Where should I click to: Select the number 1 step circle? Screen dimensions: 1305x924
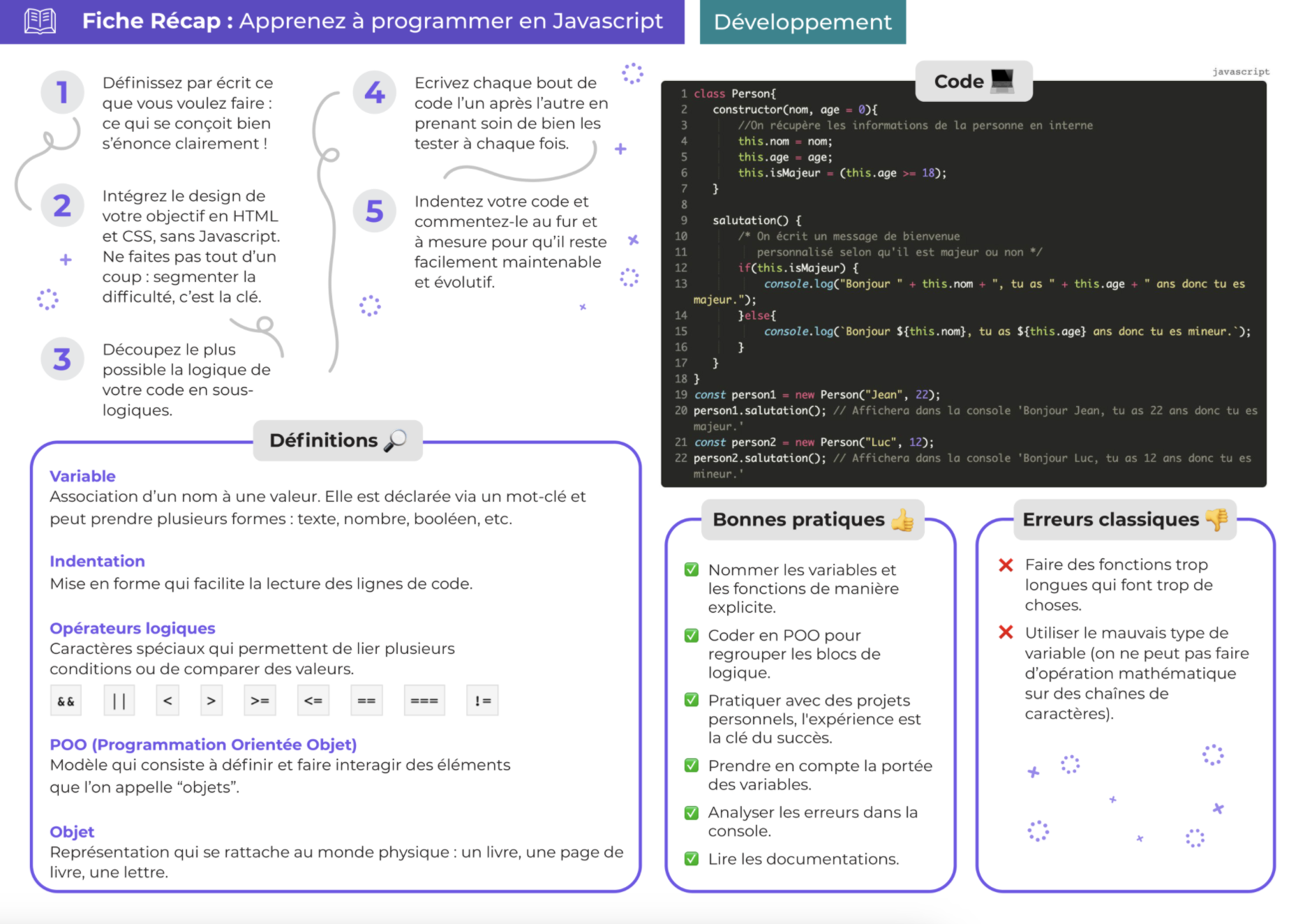click(x=62, y=92)
